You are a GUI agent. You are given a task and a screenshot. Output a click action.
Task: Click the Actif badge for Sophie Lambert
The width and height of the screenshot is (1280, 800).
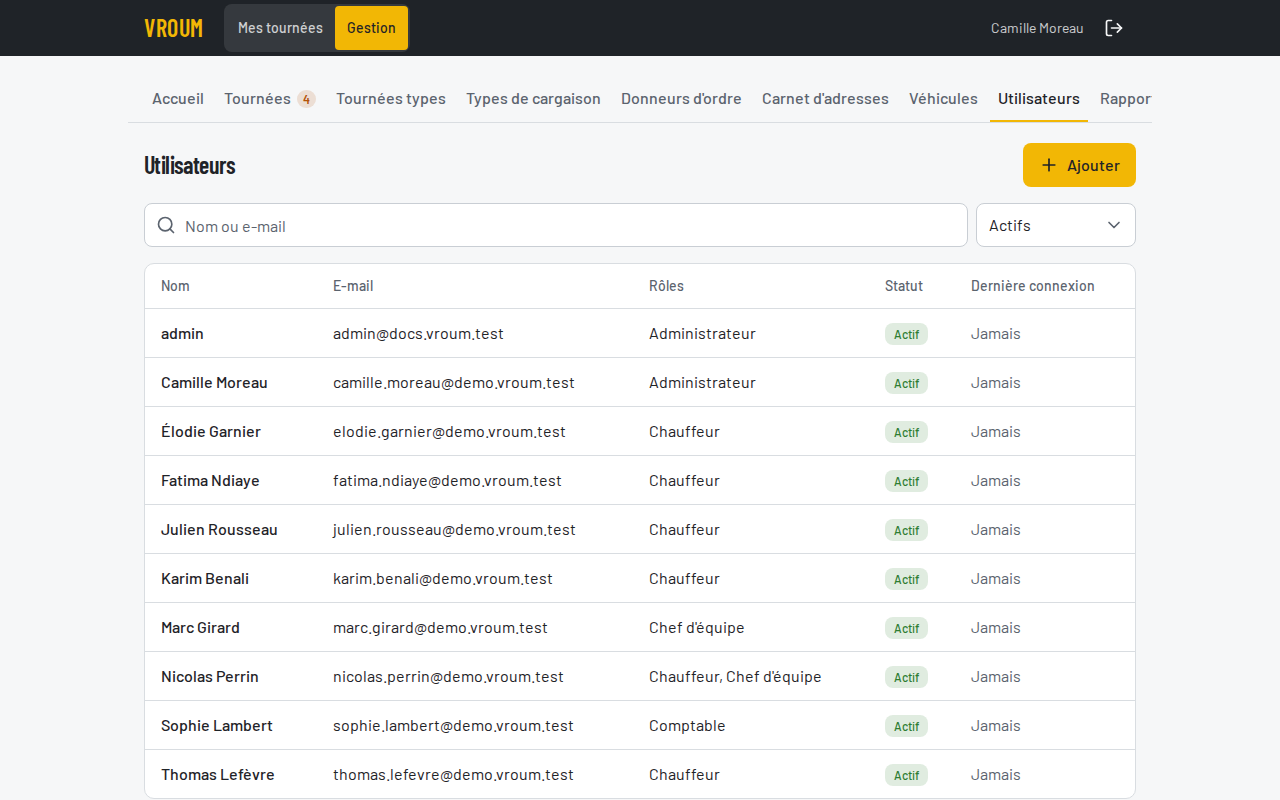906,726
